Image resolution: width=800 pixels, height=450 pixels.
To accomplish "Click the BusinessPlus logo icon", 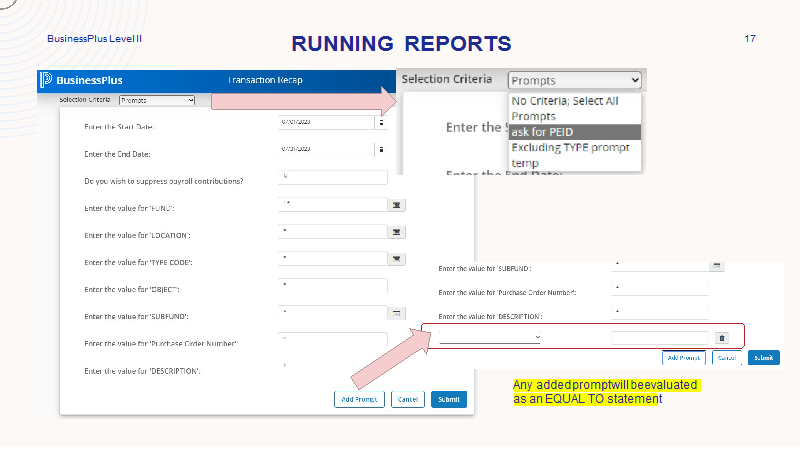I will 46,80.
